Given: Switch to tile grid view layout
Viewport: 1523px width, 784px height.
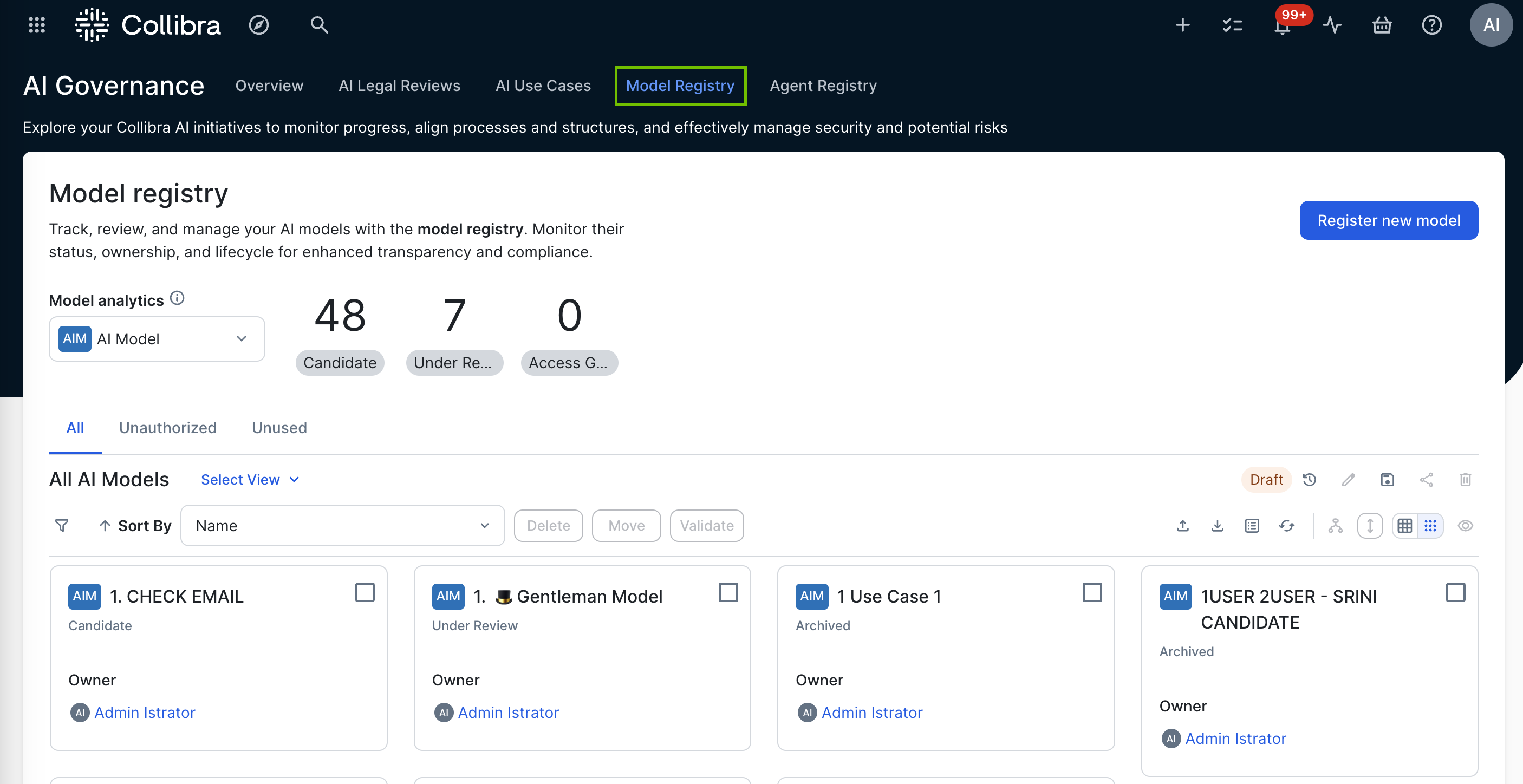Looking at the screenshot, I should pyautogui.click(x=1430, y=526).
